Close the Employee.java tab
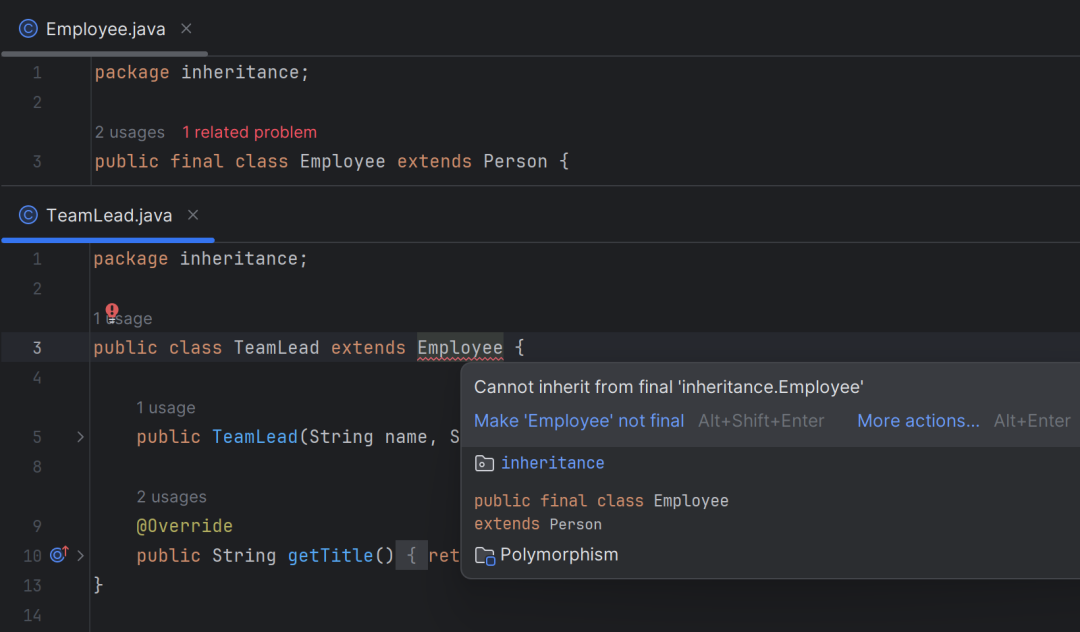This screenshot has height=632, width=1080. coord(186,29)
